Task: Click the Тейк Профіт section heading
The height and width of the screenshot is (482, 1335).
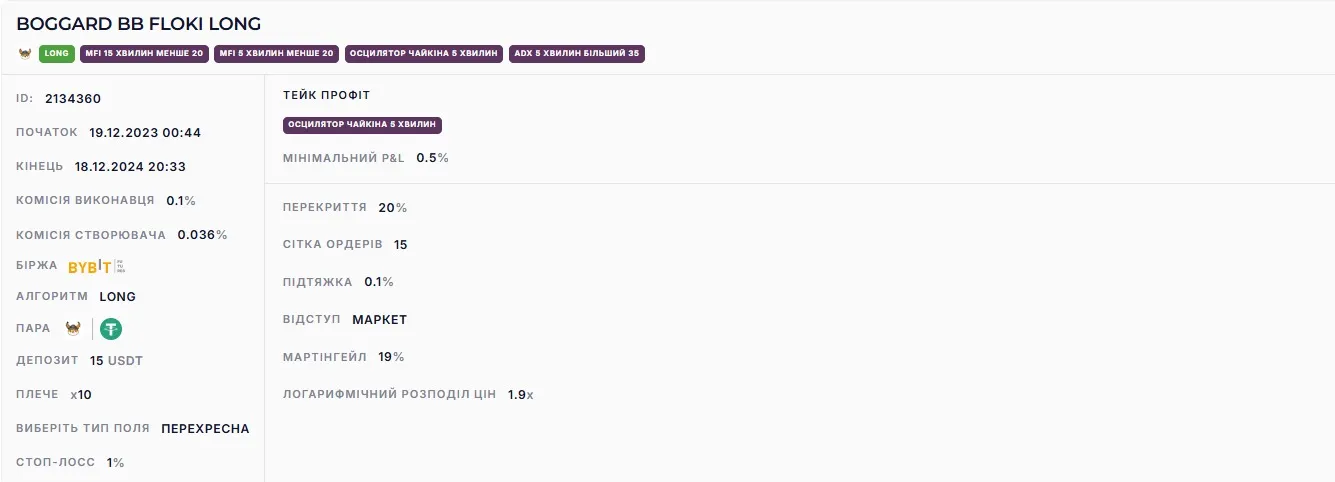Action: pos(327,95)
